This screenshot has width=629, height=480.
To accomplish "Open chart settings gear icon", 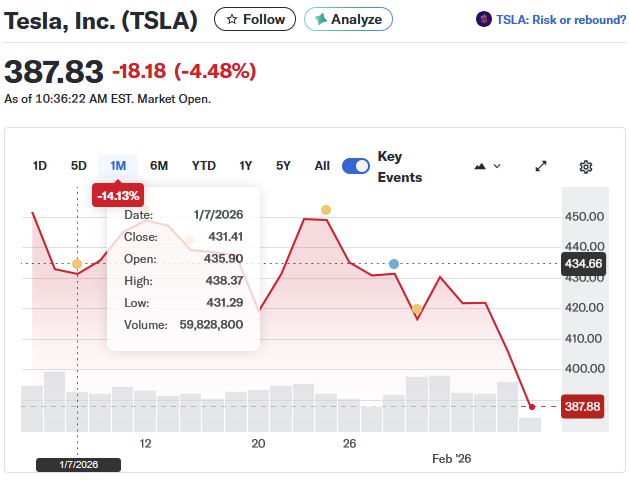I will [586, 166].
